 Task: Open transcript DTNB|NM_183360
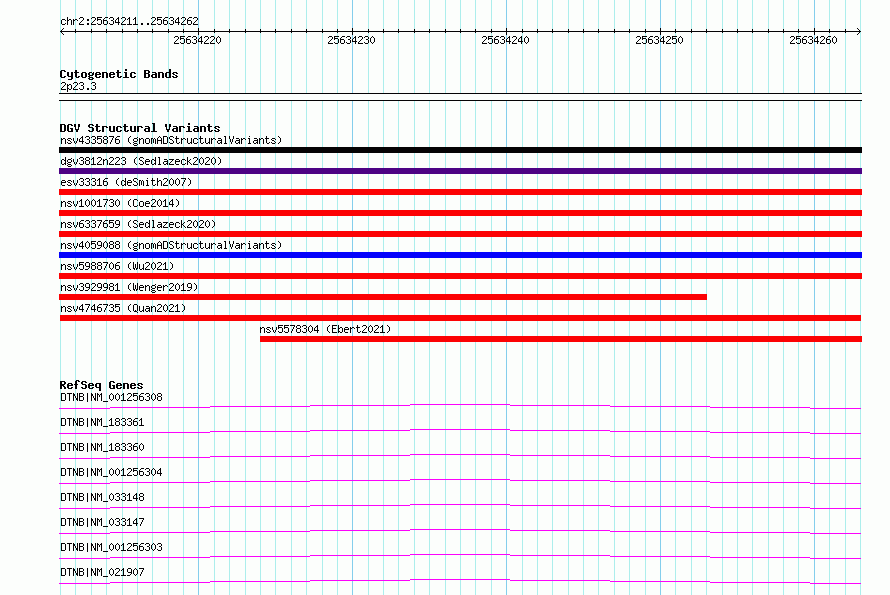click(x=102, y=447)
